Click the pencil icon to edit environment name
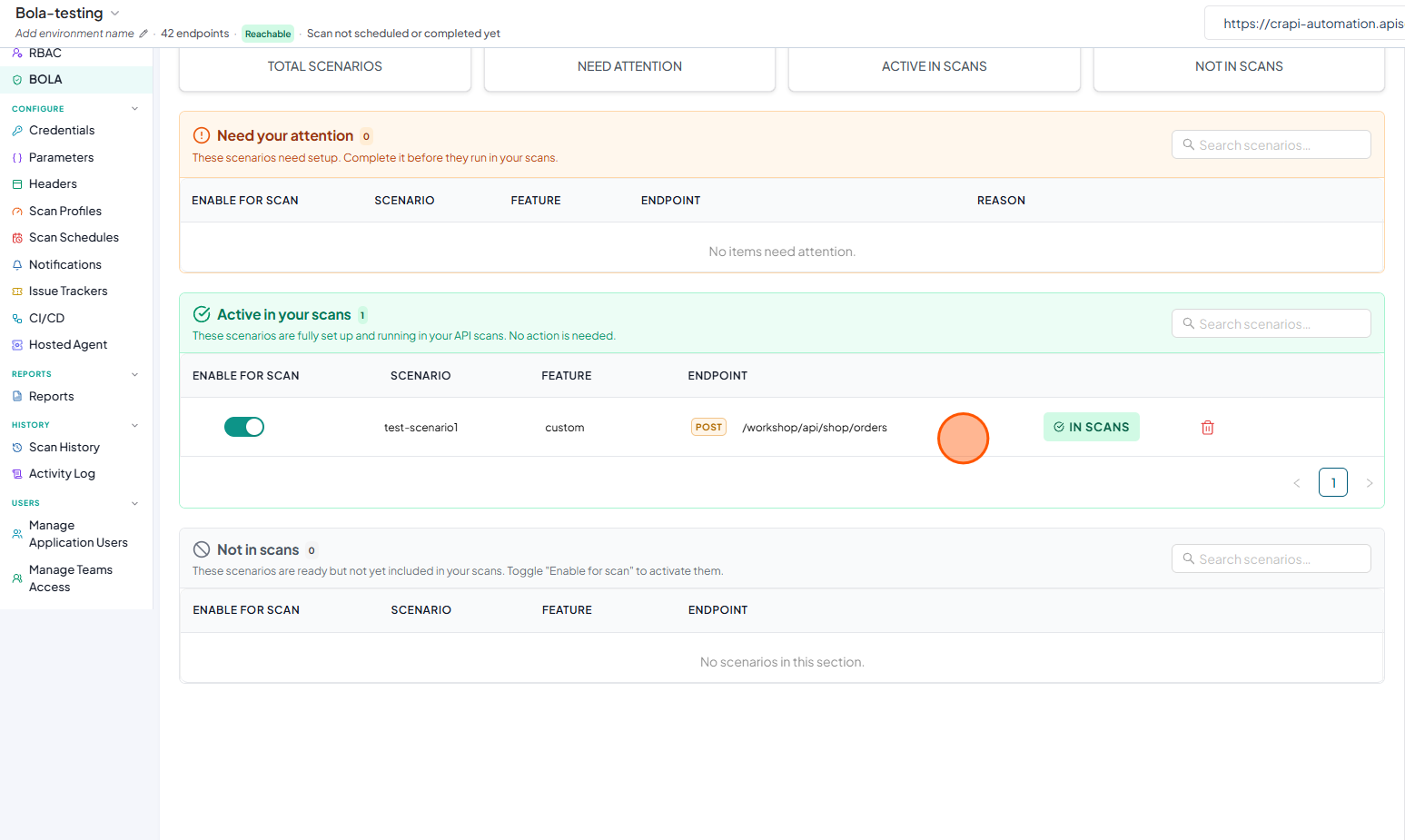This screenshot has height=840, width=1405. pyautogui.click(x=143, y=34)
